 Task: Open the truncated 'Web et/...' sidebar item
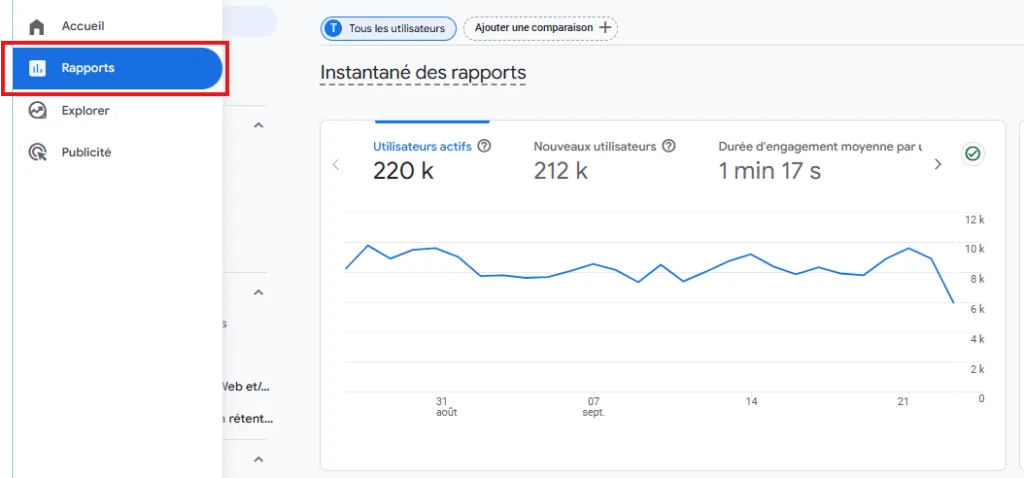point(246,385)
